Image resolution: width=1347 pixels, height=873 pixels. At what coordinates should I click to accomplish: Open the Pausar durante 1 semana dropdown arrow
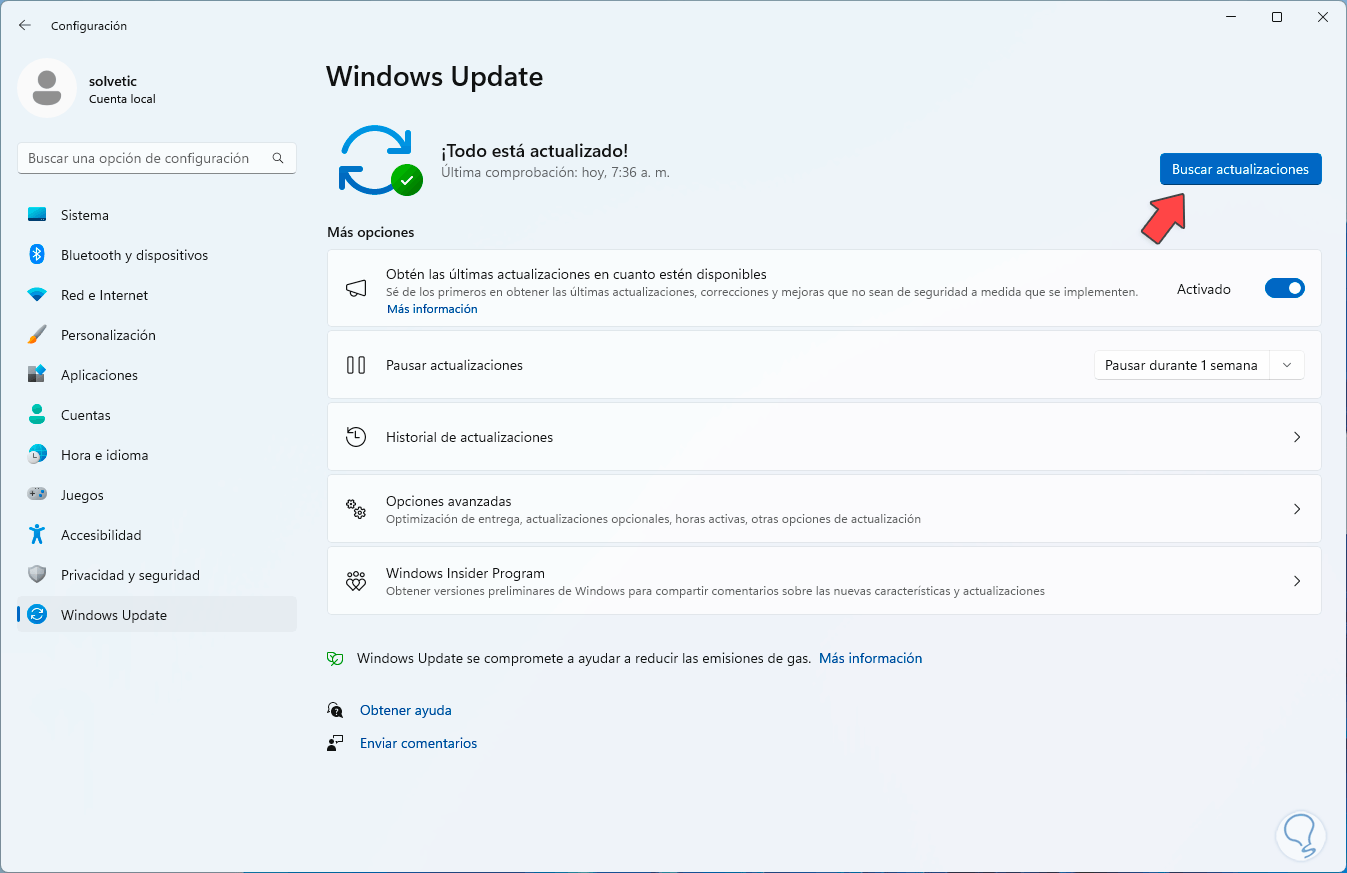[x=1287, y=365]
